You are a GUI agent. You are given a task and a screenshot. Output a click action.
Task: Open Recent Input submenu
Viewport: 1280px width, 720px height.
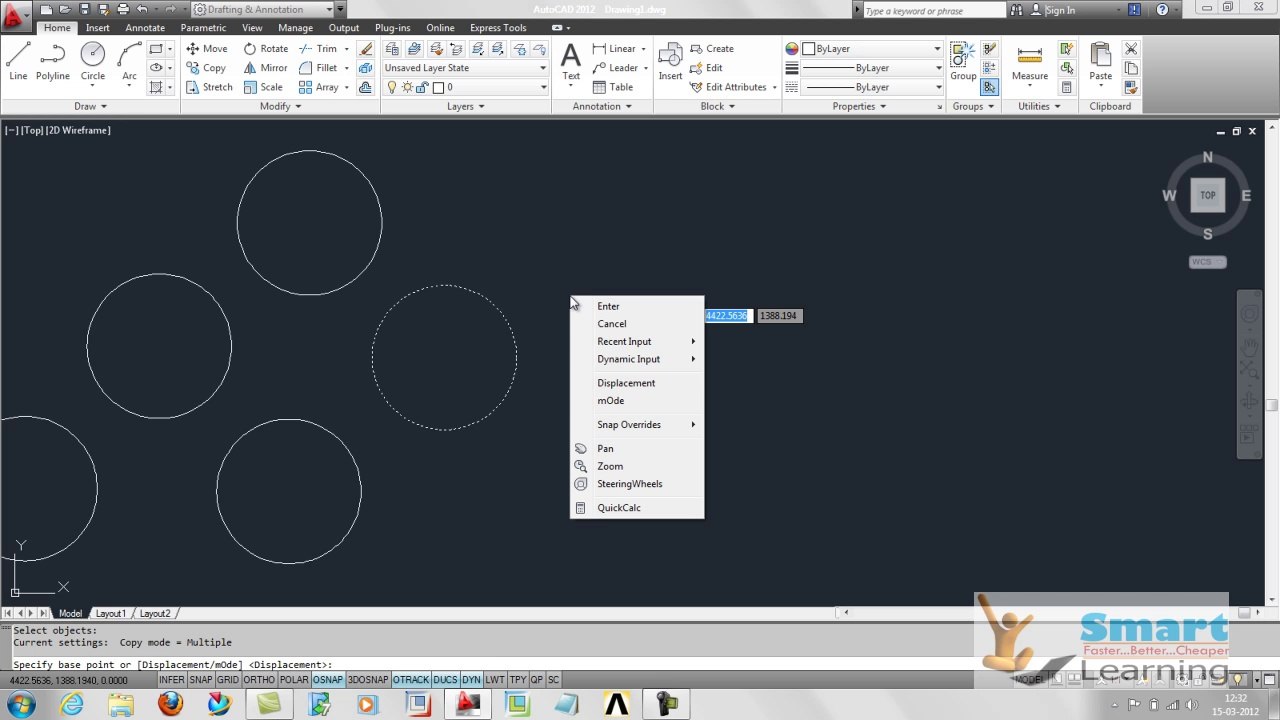coord(637,342)
